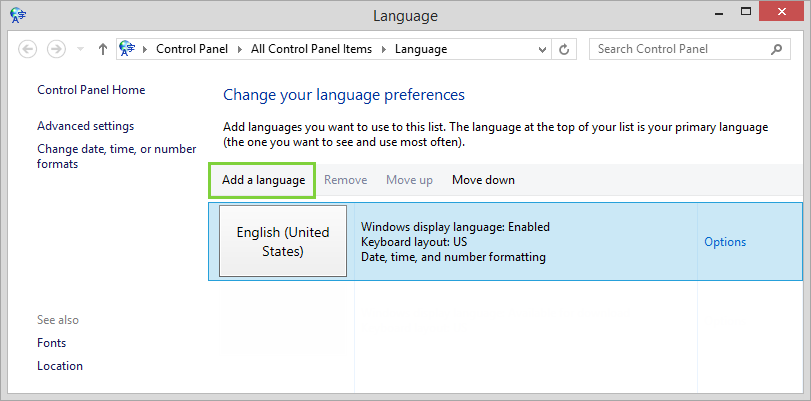Screen dimensions: 811x401
Task: Click the Forward navigation arrow
Action: (57, 49)
